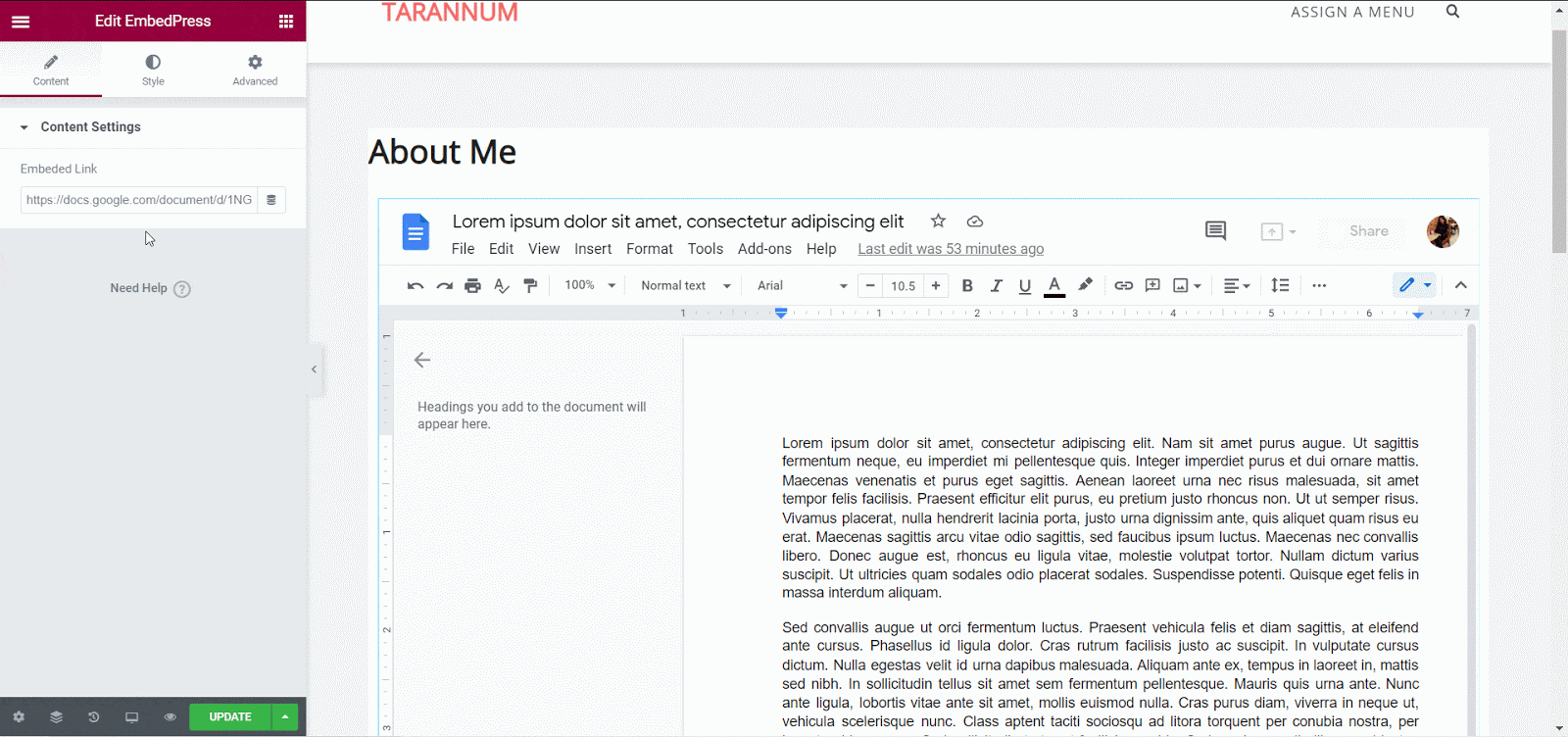Image resolution: width=1568 pixels, height=737 pixels.
Task: Toggle responsive mode preview
Action: [x=131, y=717]
